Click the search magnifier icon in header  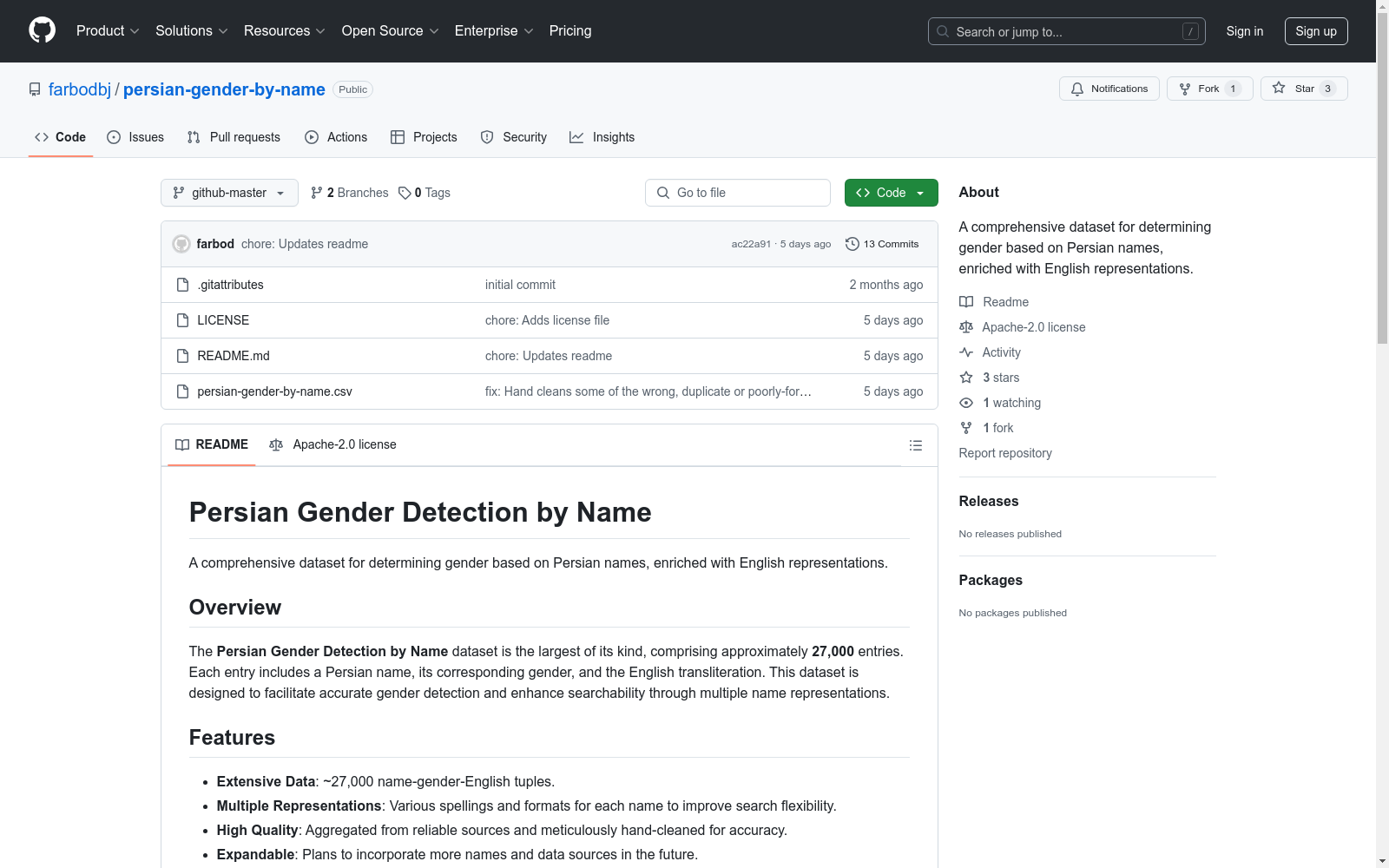[x=943, y=31]
